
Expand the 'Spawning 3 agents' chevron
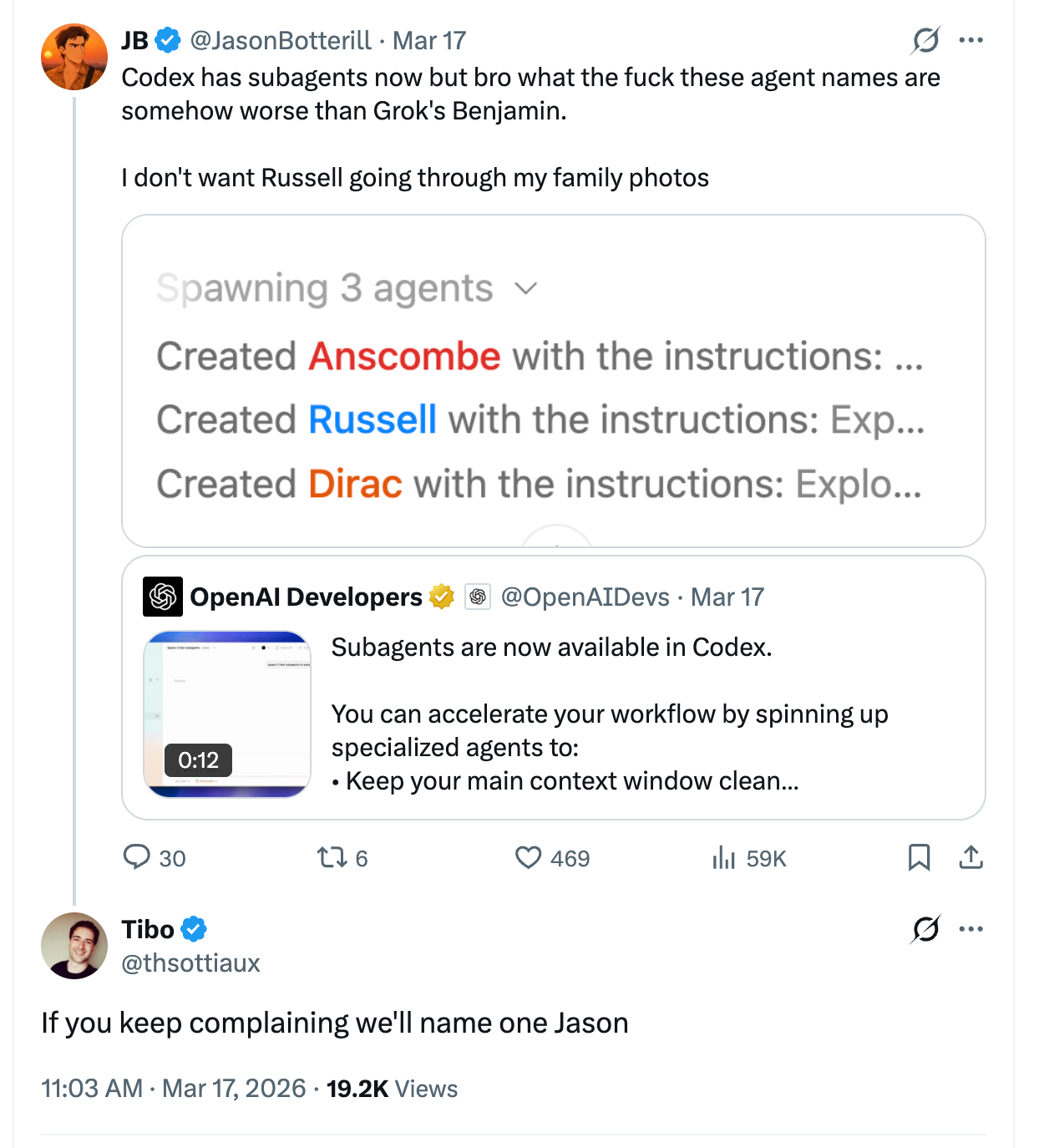(x=525, y=289)
